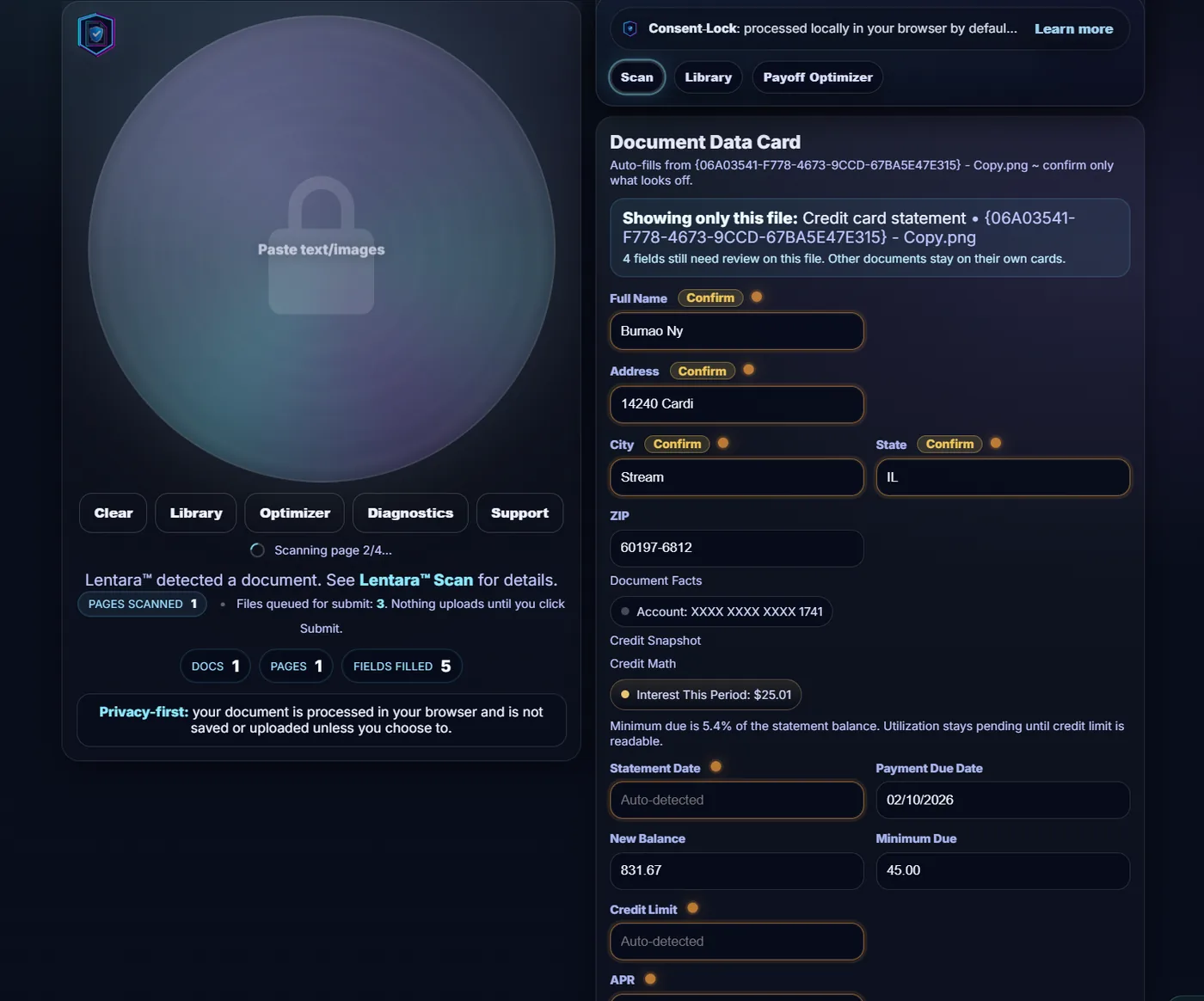Click the Lentara shield logo icon
1204x1001 pixels.
click(x=96, y=34)
